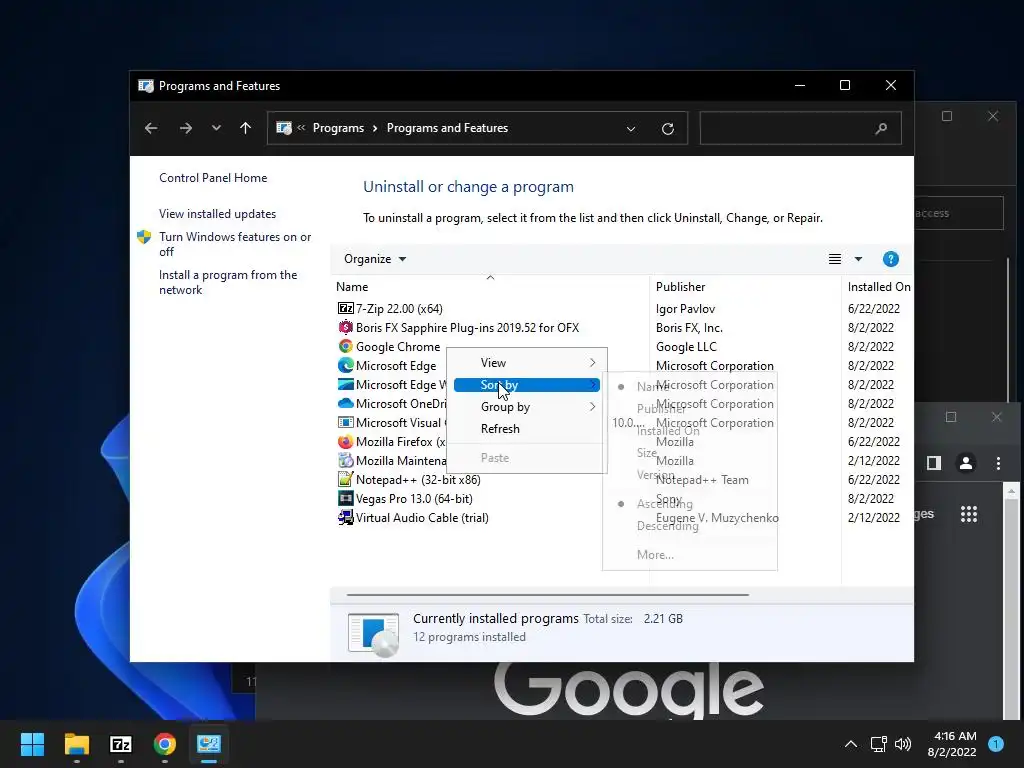Image resolution: width=1024 pixels, height=768 pixels.
Task: Click the search magnifier icon
Action: click(881, 129)
